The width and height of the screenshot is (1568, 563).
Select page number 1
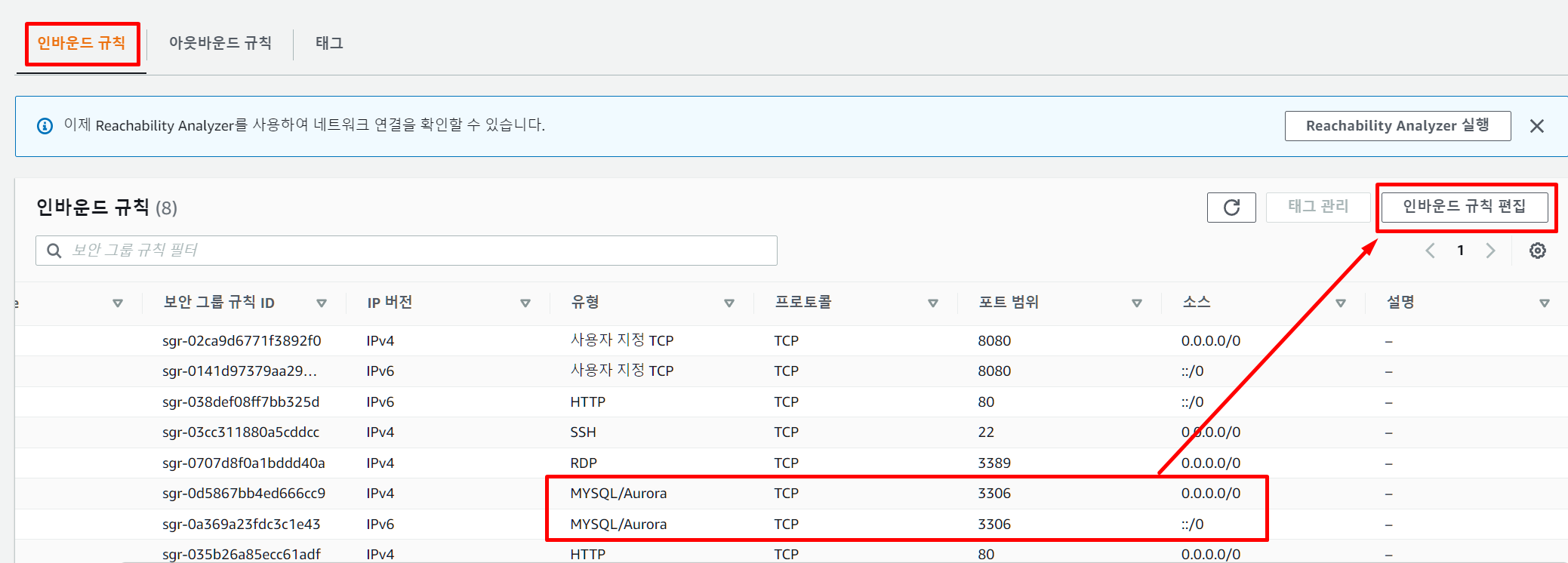click(x=1461, y=251)
